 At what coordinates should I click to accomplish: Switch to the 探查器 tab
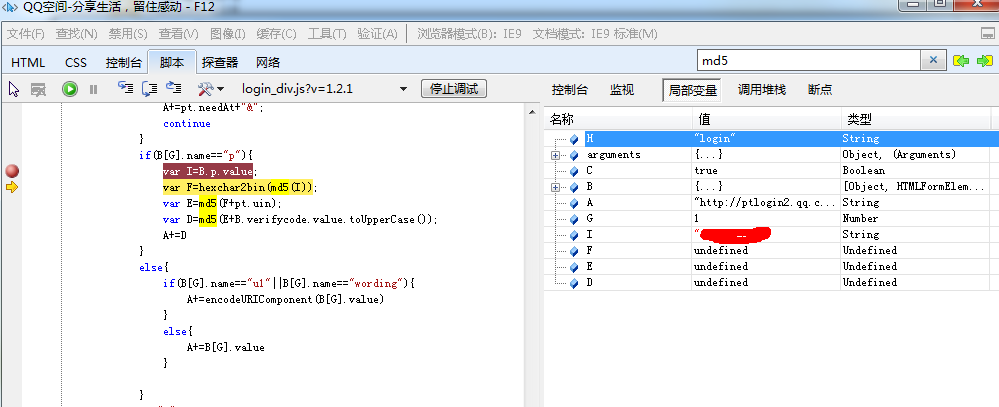[x=220, y=62]
